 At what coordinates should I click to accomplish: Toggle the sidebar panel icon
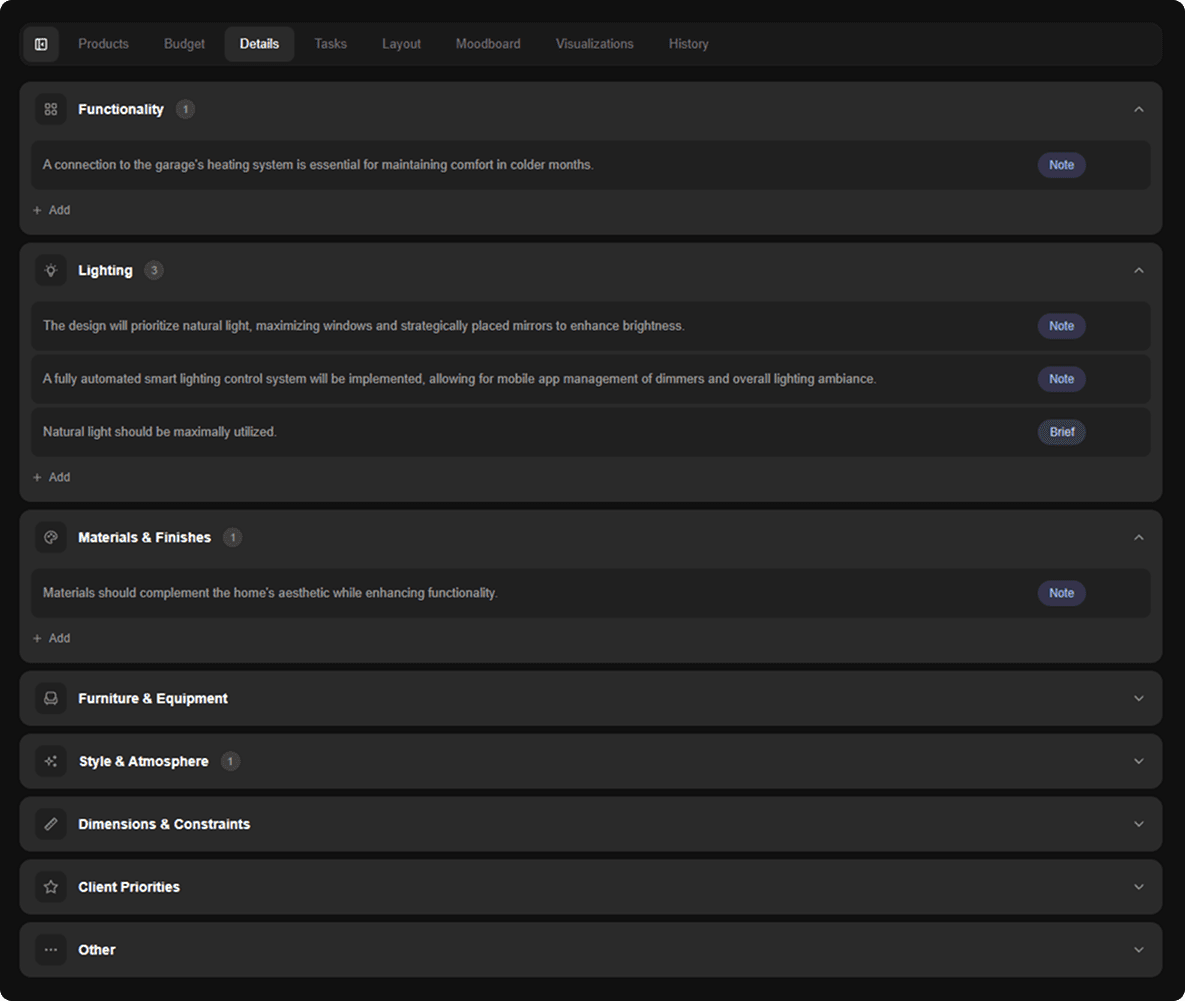pyautogui.click(x=41, y=44)
